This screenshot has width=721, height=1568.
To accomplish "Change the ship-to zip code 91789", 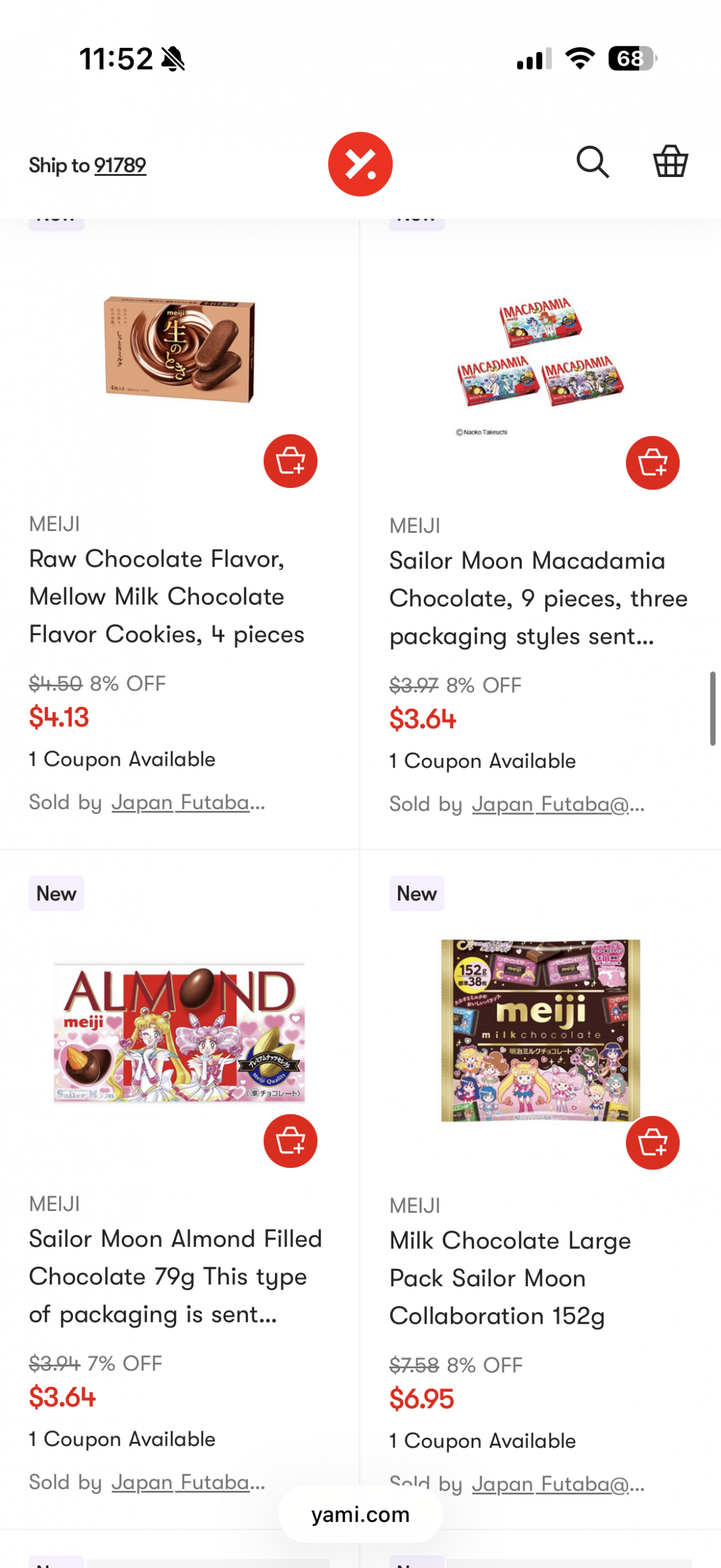I will tap(120, 165).
